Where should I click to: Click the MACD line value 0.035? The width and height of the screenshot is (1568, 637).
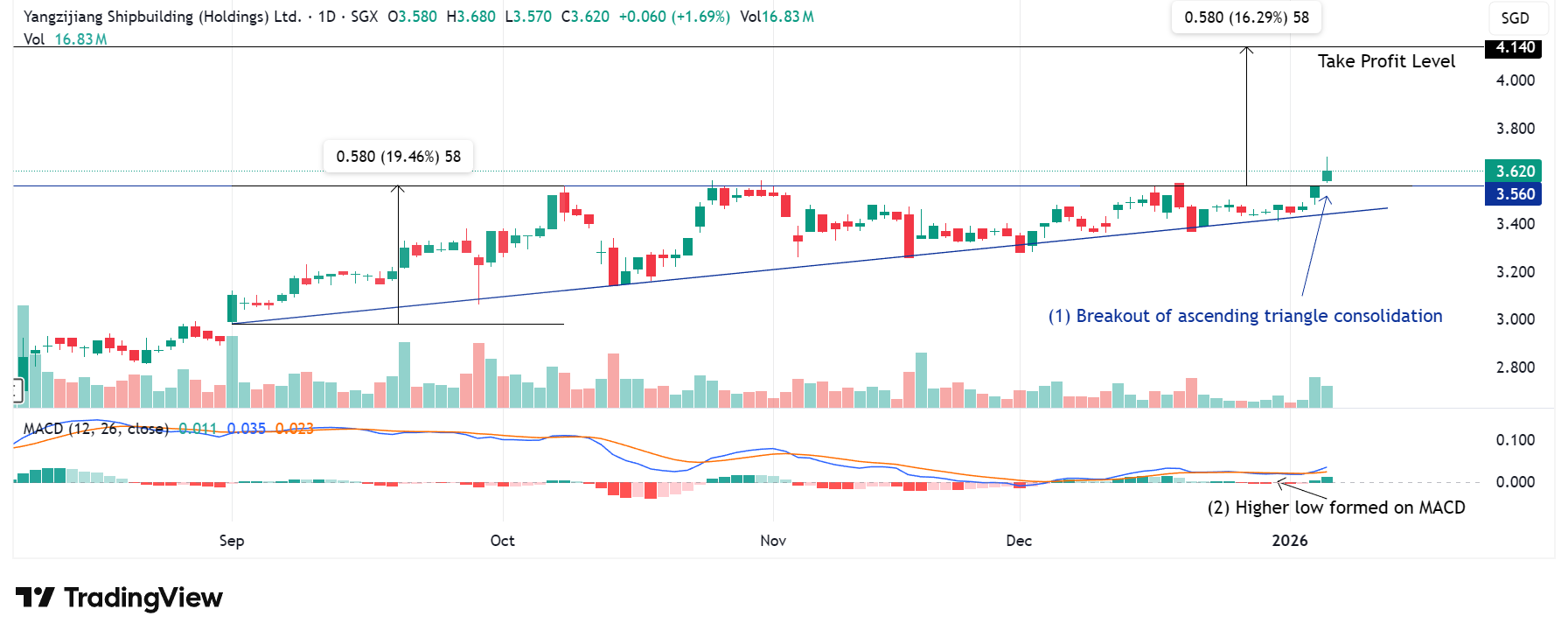(x=246, y=429)
